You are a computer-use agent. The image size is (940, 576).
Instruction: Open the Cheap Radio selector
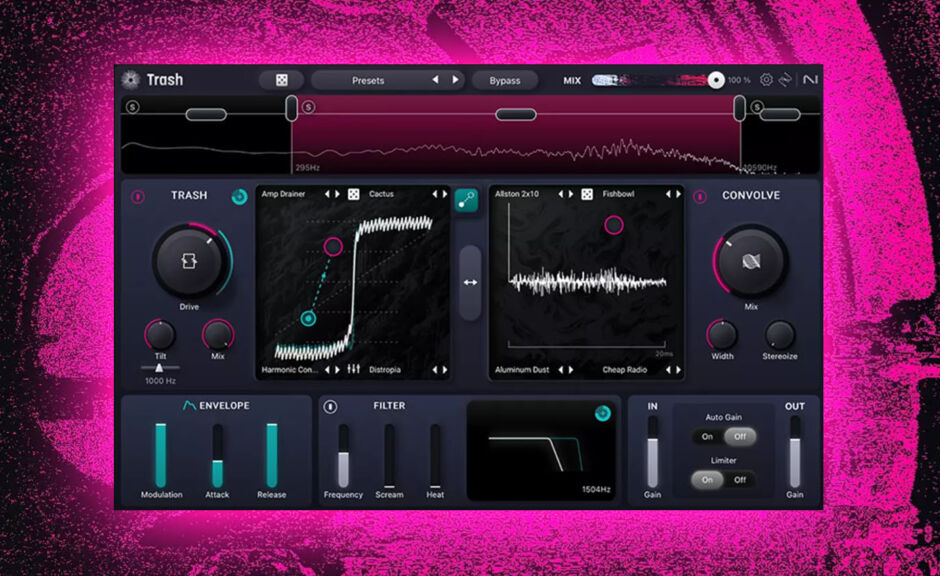[625, 370]
